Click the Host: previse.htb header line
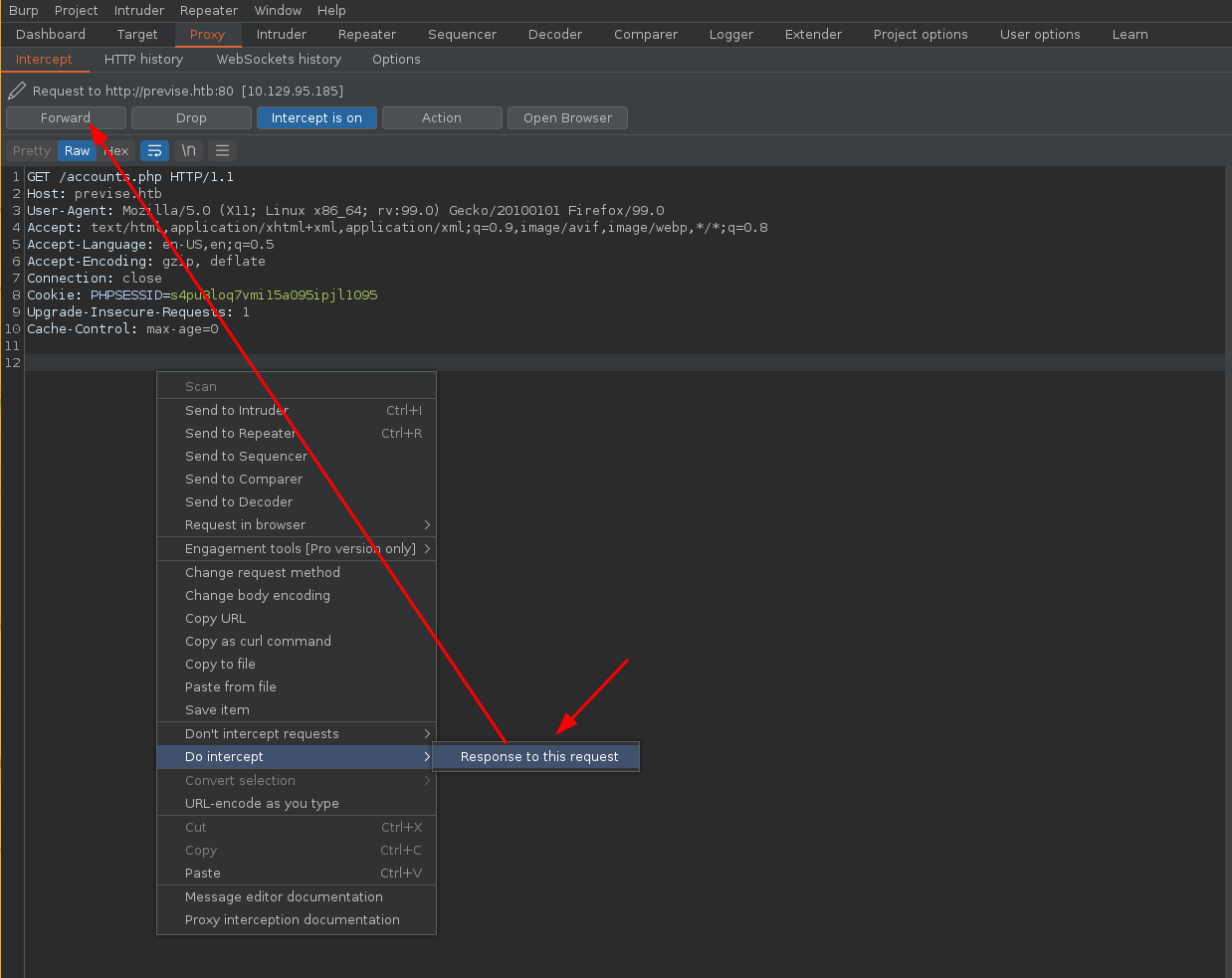The width and height of the screenshot is (1232, 978). pos(95,194)
